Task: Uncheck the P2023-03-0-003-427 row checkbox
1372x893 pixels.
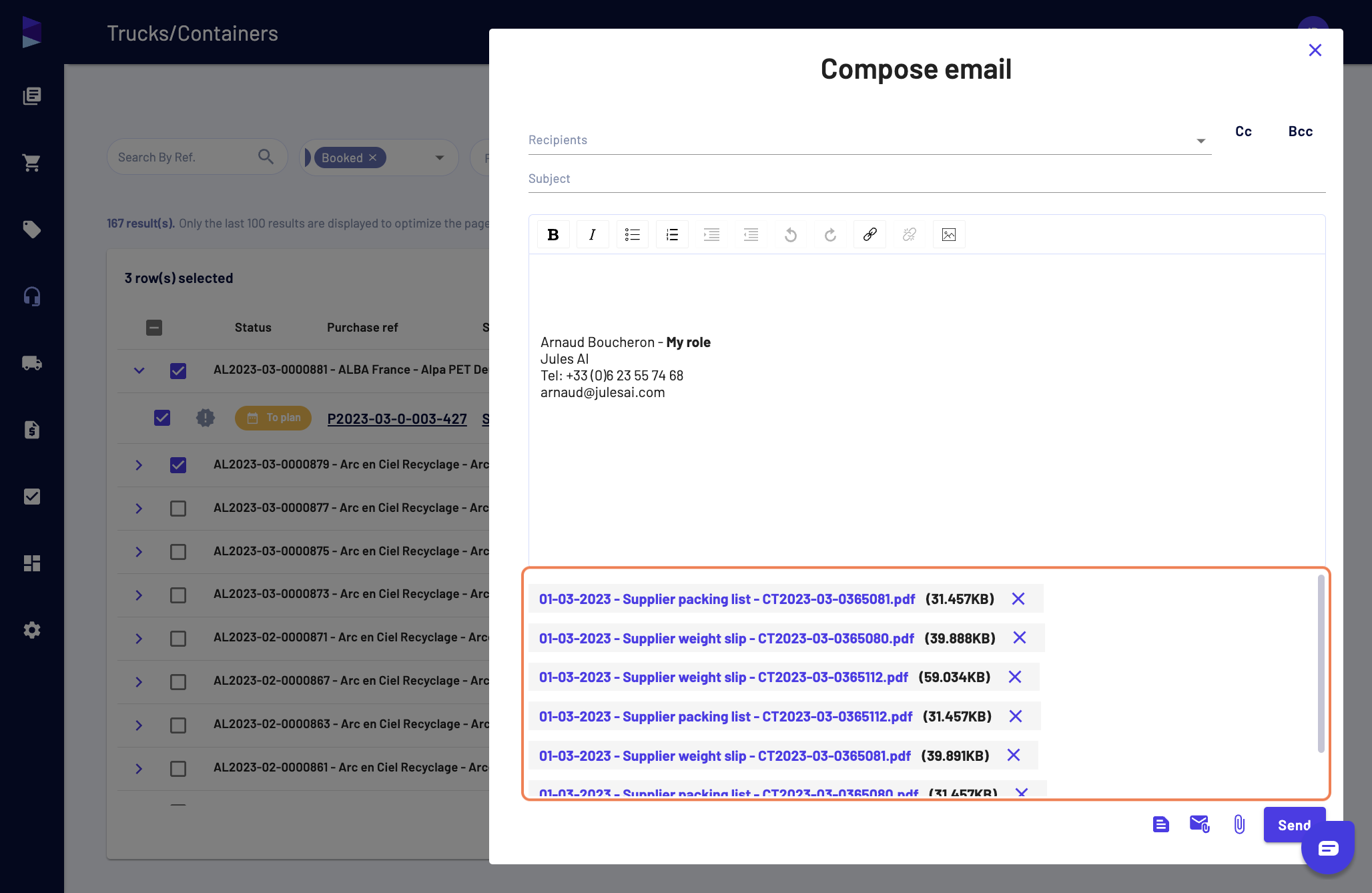Action: coord(162,418)
